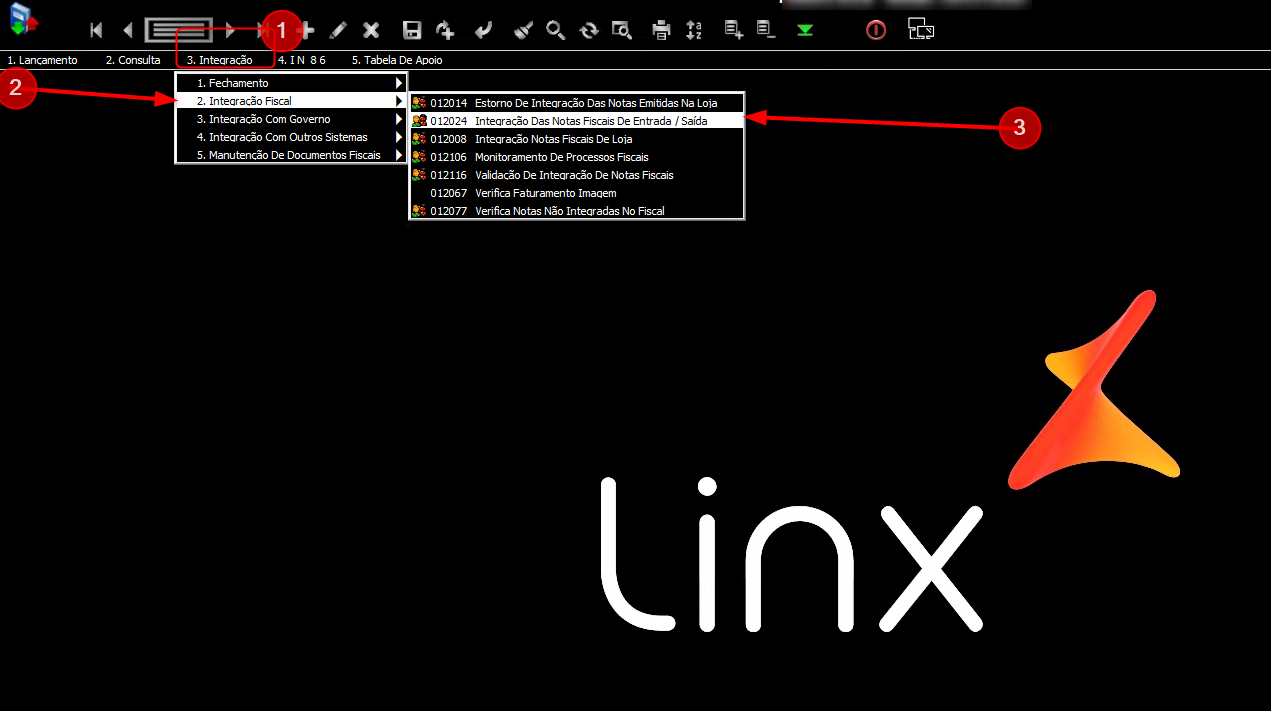Click the icon beside 012077 entry
The width and height of the screenshot is (1271, 711).
click(419, 210)
